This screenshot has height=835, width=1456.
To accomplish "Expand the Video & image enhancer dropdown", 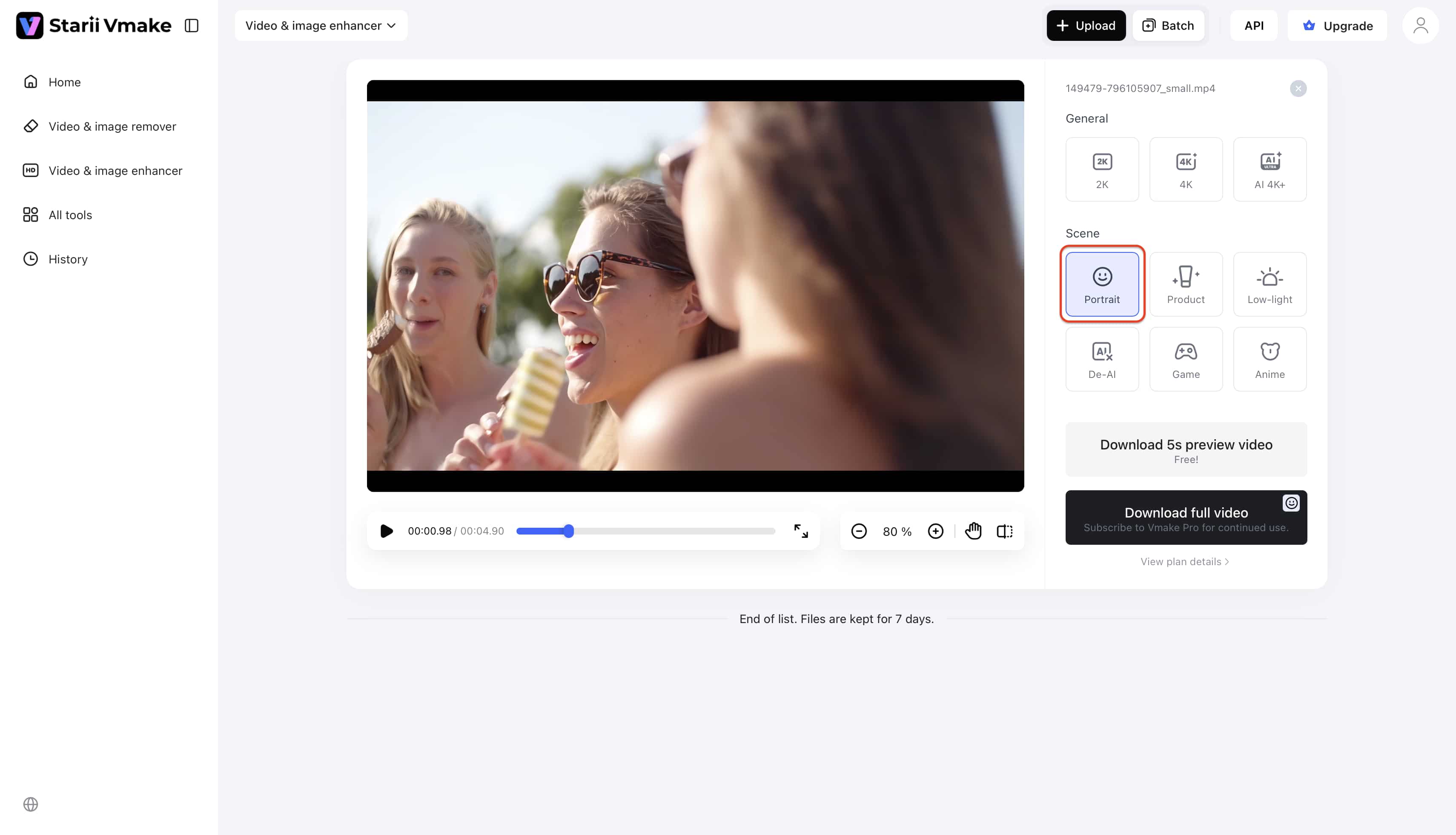I will 321,25.
